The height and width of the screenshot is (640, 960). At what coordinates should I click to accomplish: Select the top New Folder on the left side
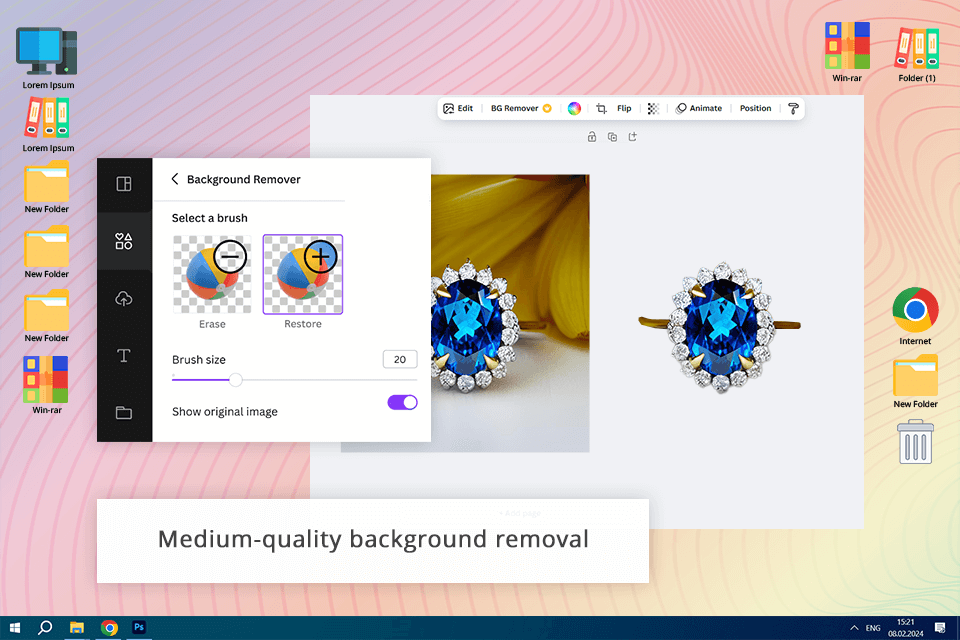coord(47,187)
